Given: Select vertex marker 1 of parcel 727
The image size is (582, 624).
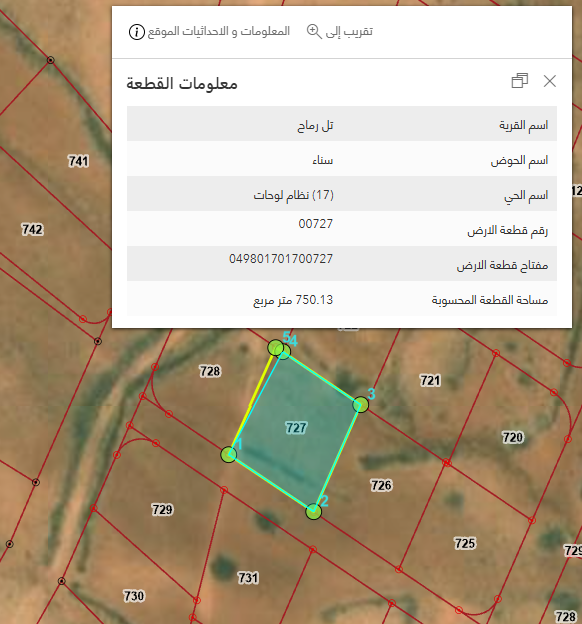Looking at the screenshot, I should pyautogui.click(x=229, y=454).
